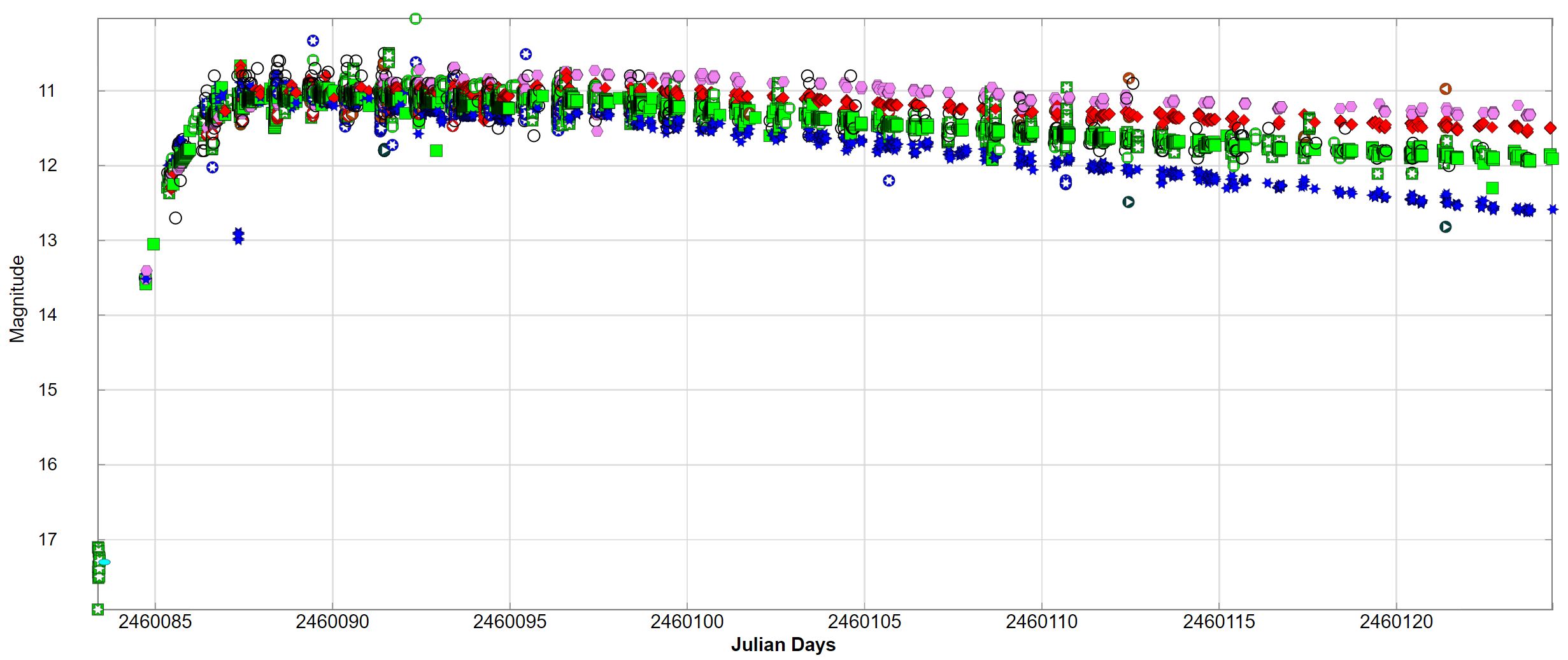Click the x-axis tick label '2460085'
The image size is (1568, 660).
click(155, 622)
